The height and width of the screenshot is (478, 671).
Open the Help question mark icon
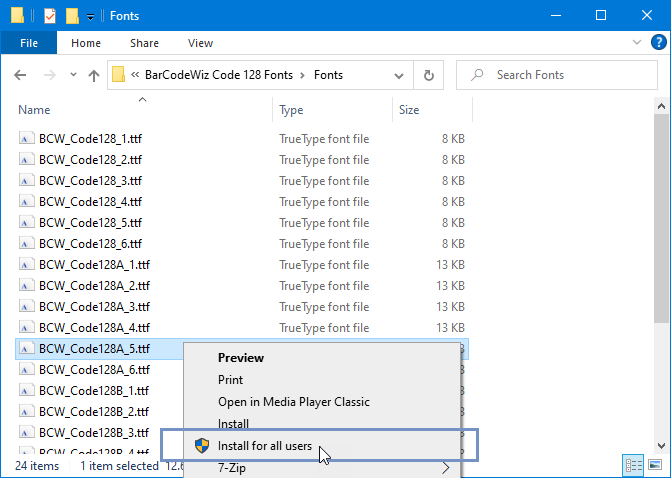659,42
